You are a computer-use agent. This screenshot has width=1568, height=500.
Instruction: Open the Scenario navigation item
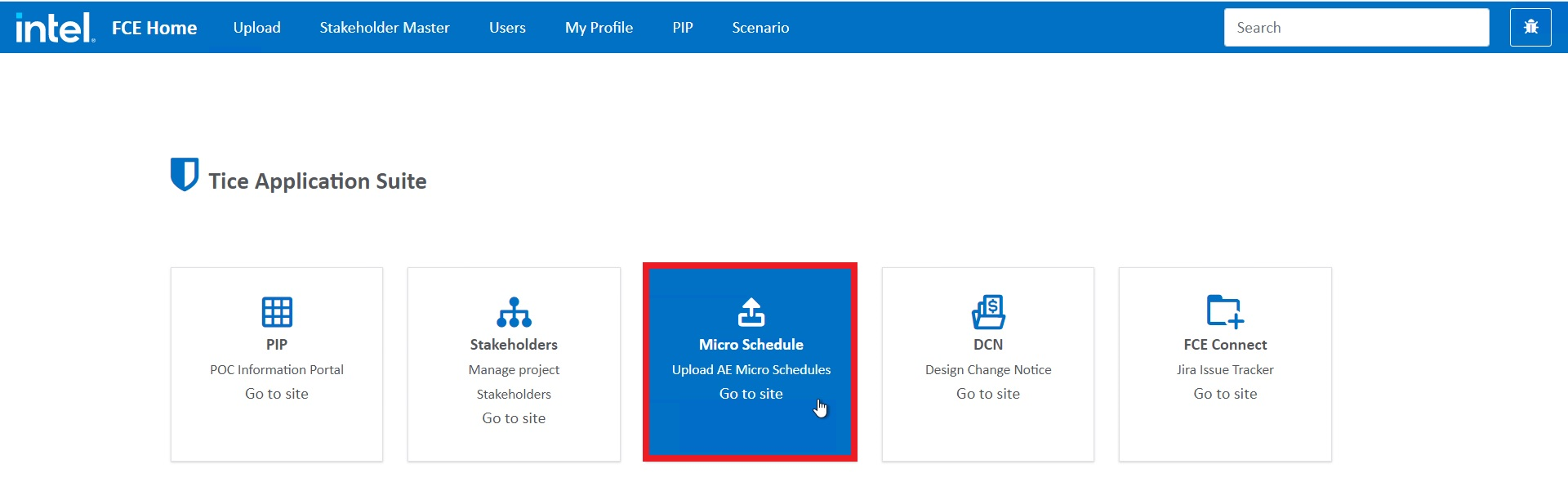click(760, 28)
